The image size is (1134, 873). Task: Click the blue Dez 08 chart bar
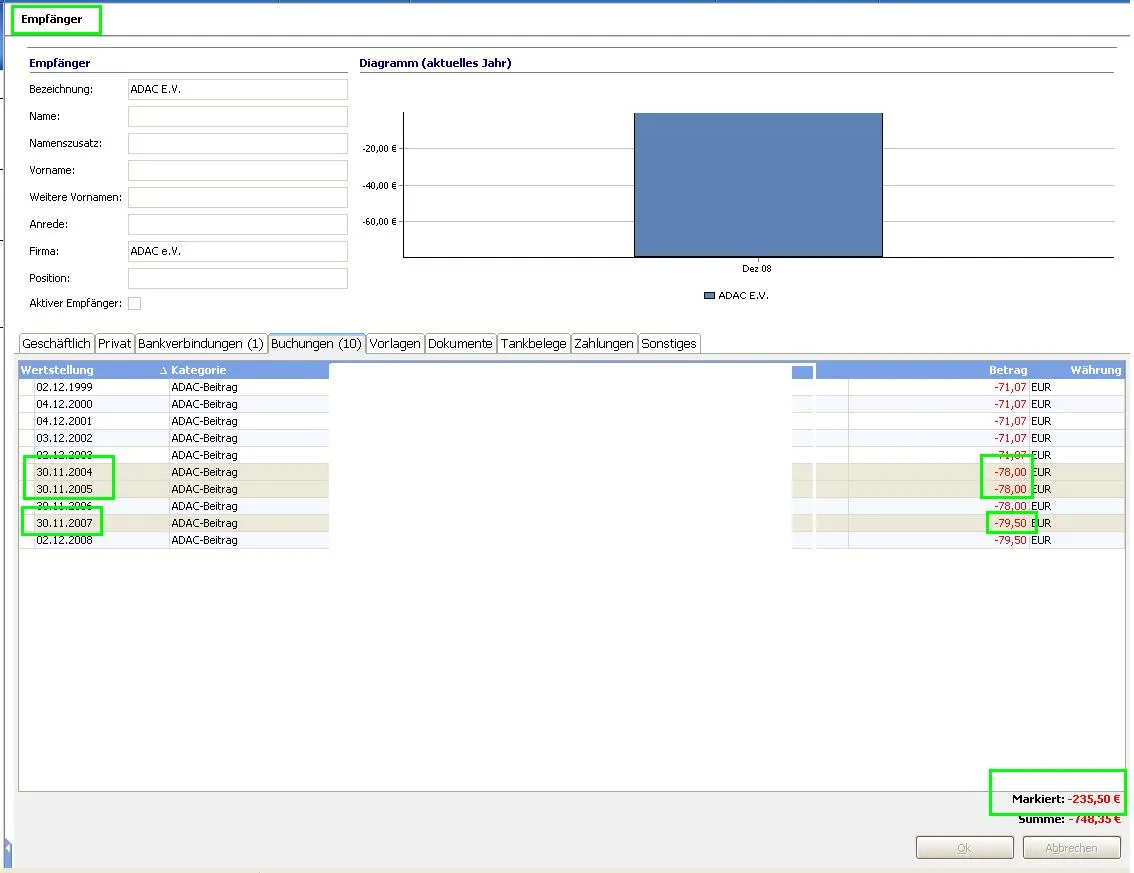(758, 185)
